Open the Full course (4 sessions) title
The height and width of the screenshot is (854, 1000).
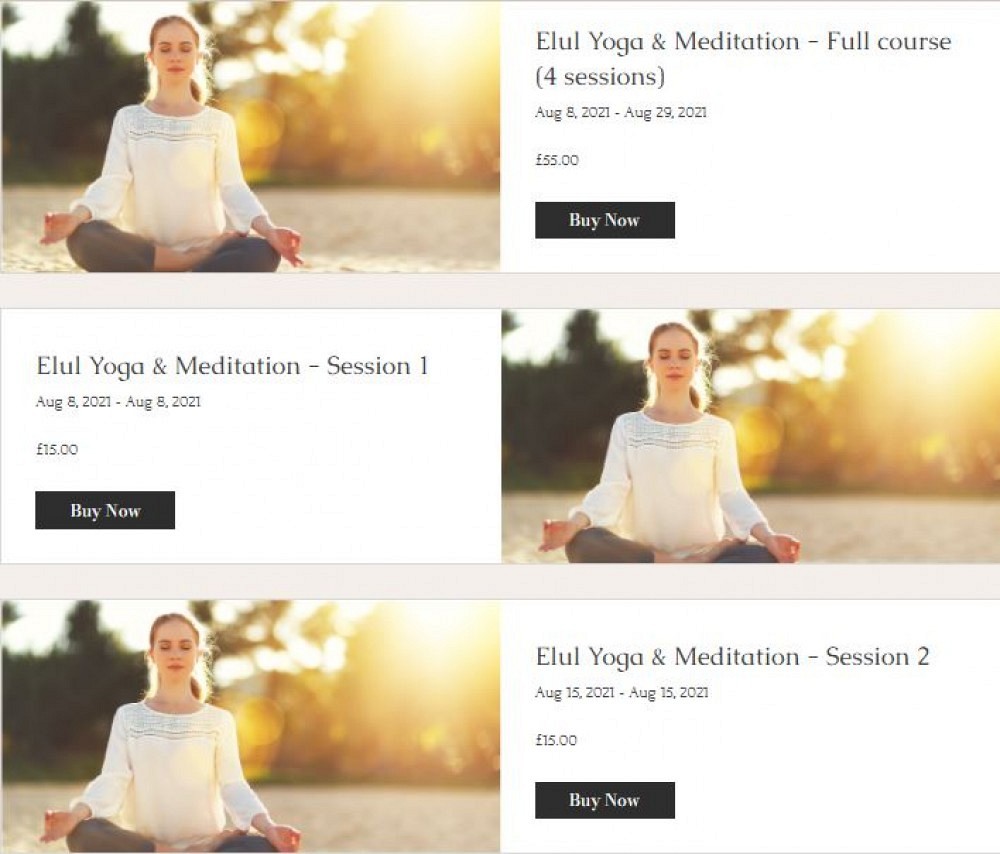[743, 59]
